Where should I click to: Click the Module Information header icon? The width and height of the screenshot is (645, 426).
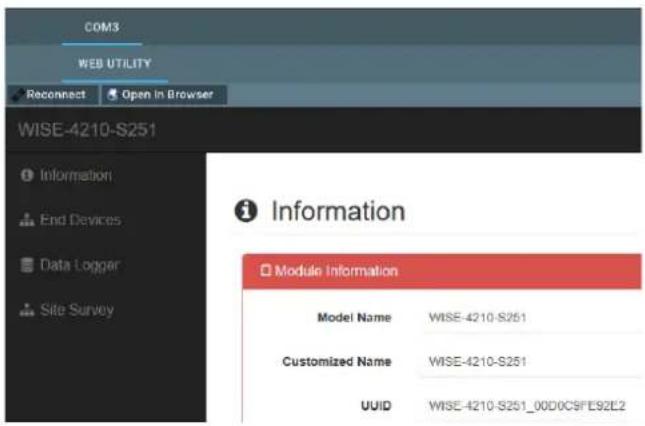(x=266, y=271)
